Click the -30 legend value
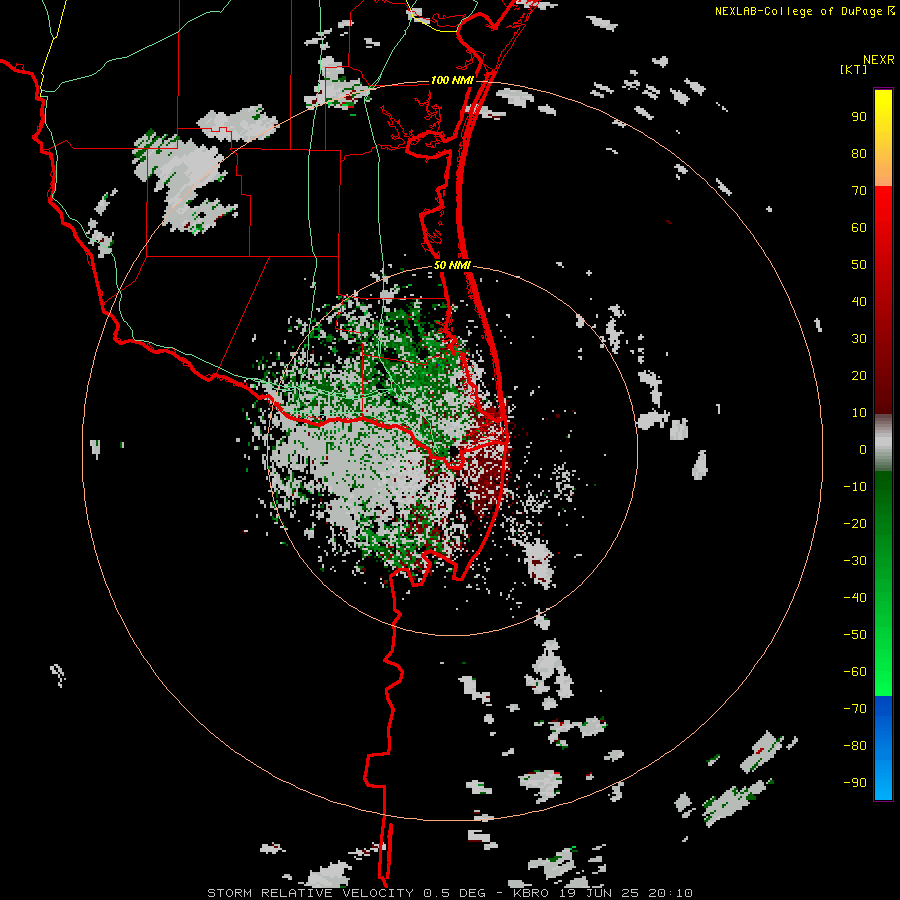Image resolution: width=900 pixels, height=900 pixels. pos(855,561)
